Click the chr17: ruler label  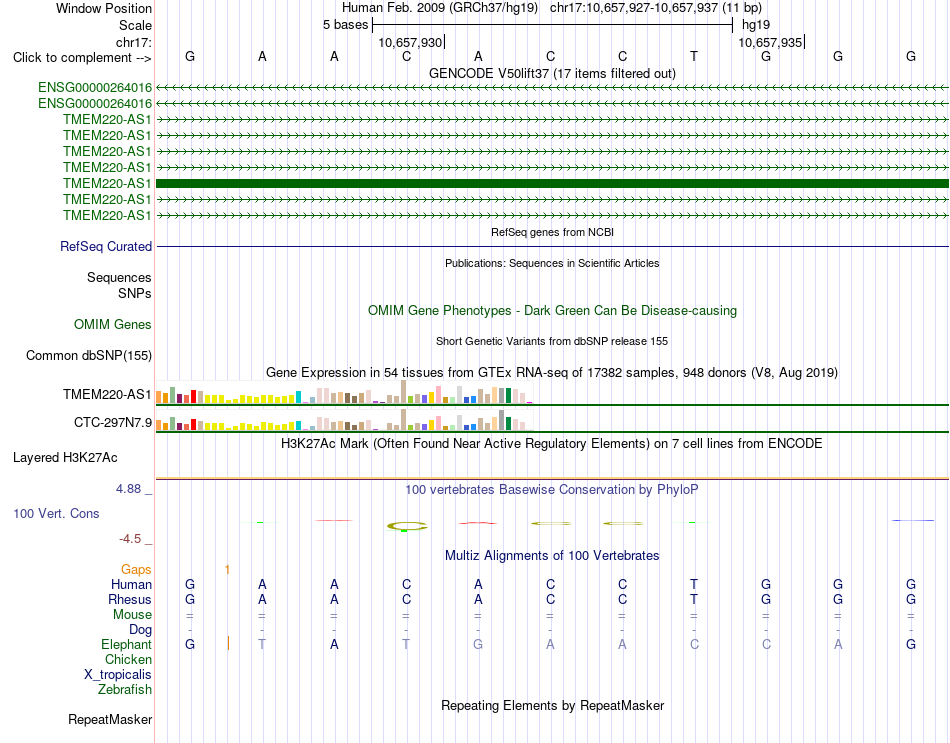(x=133, y=42)
